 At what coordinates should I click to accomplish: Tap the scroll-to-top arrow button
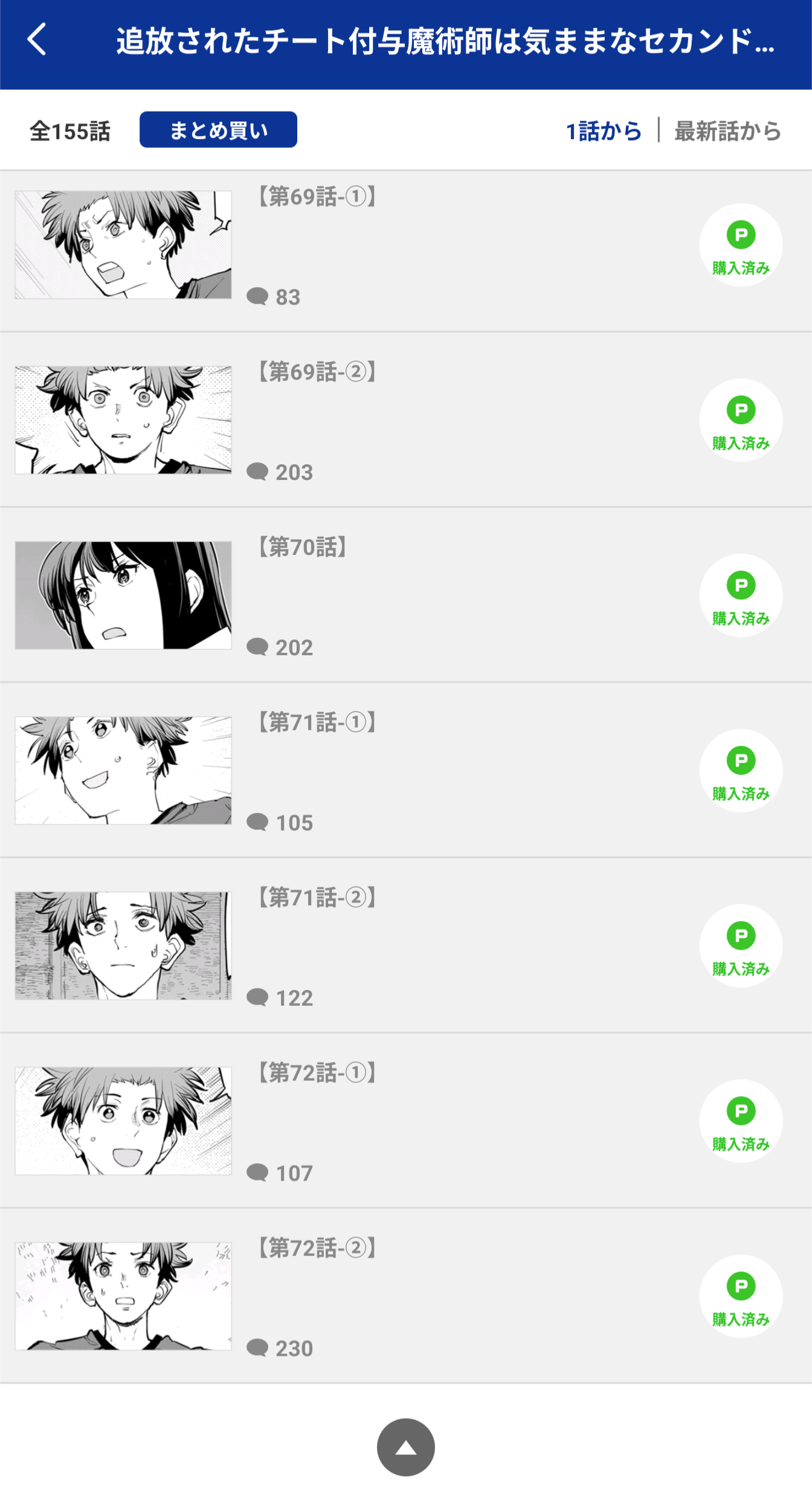point(406,1447)
